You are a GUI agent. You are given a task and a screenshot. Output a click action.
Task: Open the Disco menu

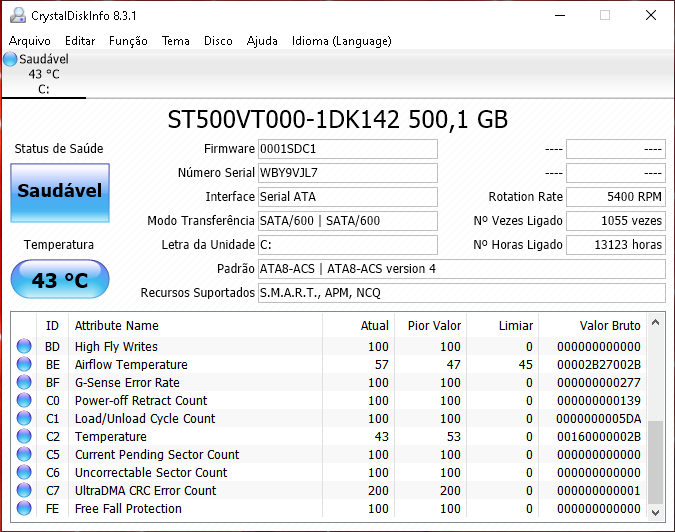point(218,41)
